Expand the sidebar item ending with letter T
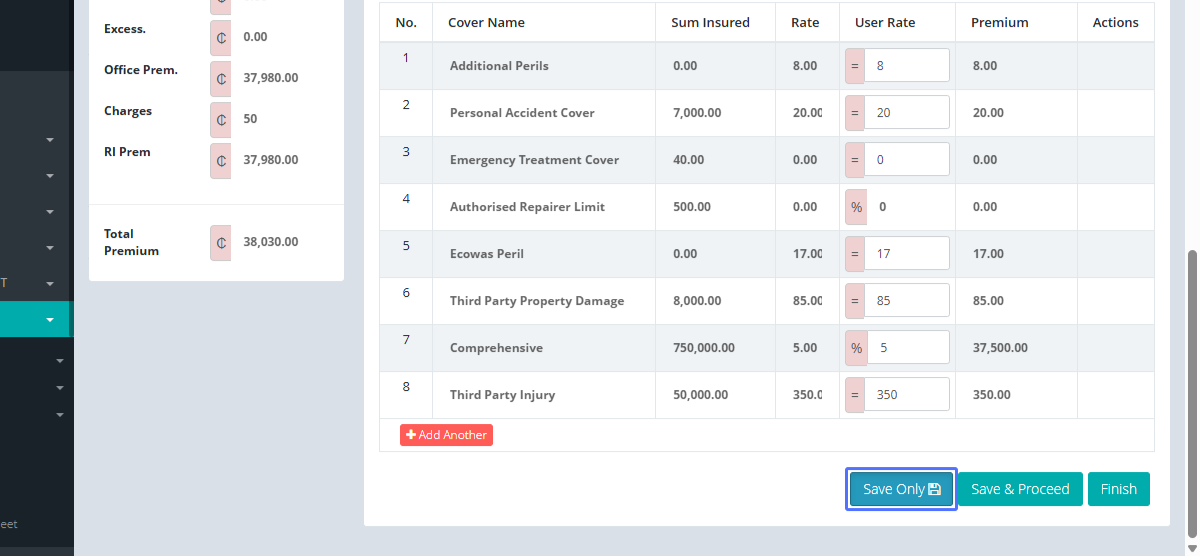This screenshot has height=556, width=1200. pos(50,284)
